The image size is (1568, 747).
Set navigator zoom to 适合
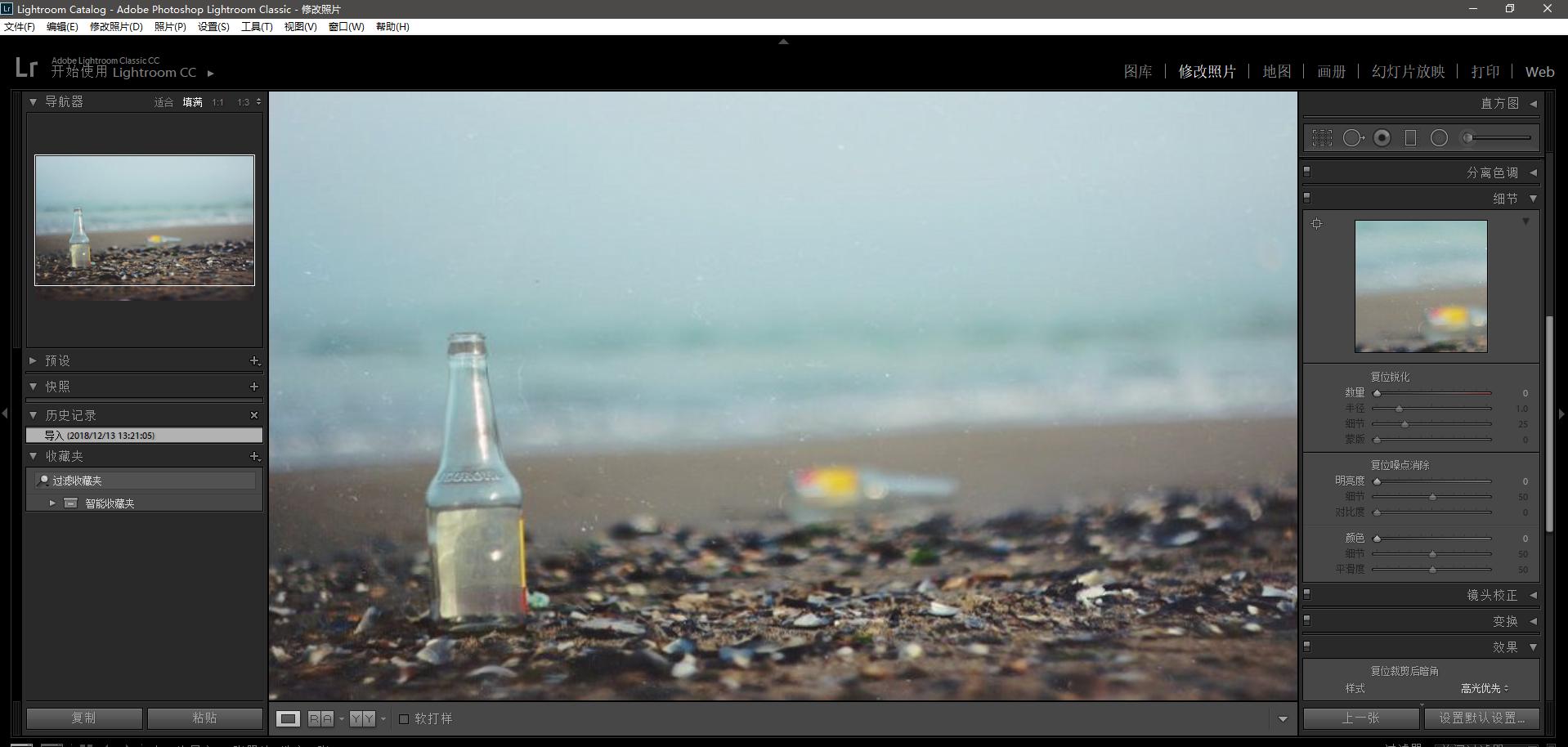tap(164, 102)
